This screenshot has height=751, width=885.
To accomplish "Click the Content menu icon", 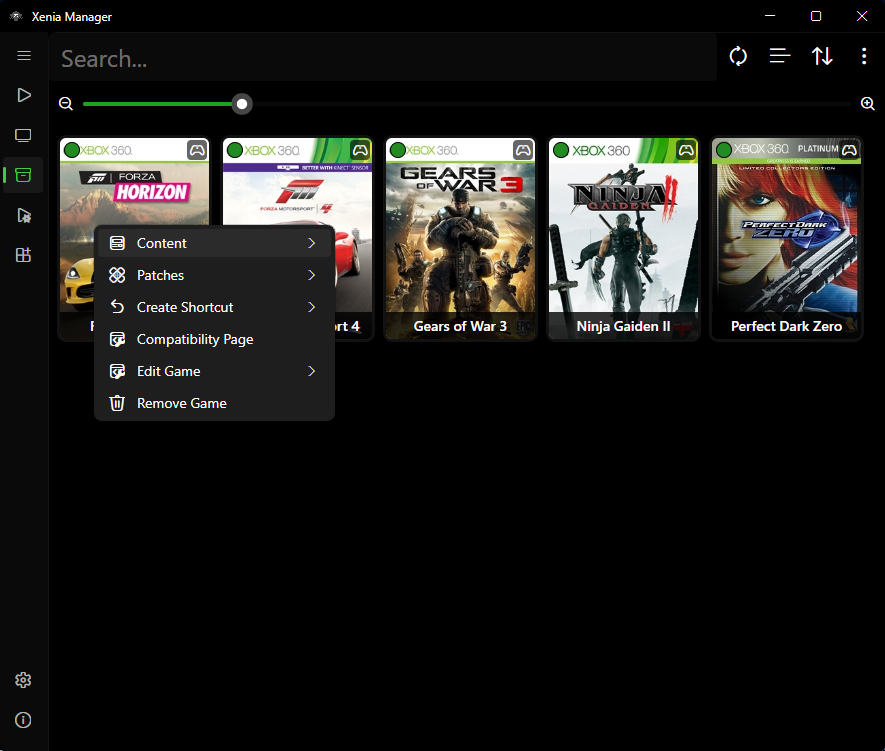I will pos(117,243).
